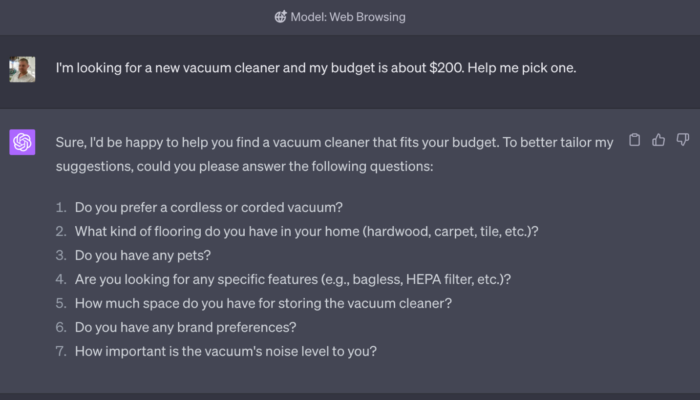The image size is (700, 400).
Task: Select the user's vacuum cleaner request message
Action: coord(316,68)
